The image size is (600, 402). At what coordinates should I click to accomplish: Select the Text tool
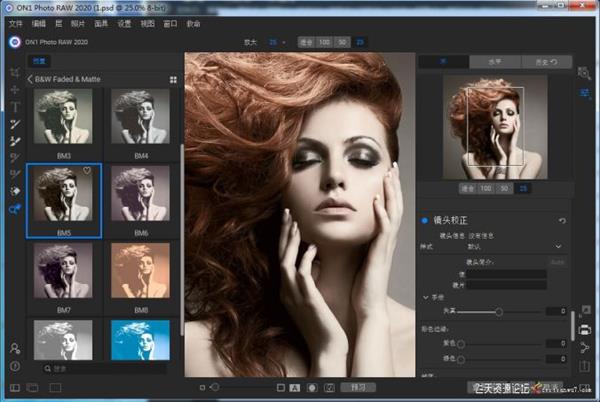14,107
